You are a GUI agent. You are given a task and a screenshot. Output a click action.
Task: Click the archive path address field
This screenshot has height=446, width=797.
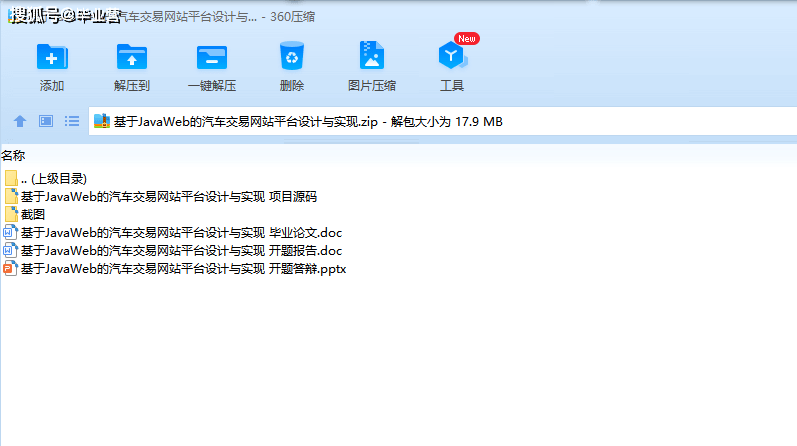(x=400, y=122)
